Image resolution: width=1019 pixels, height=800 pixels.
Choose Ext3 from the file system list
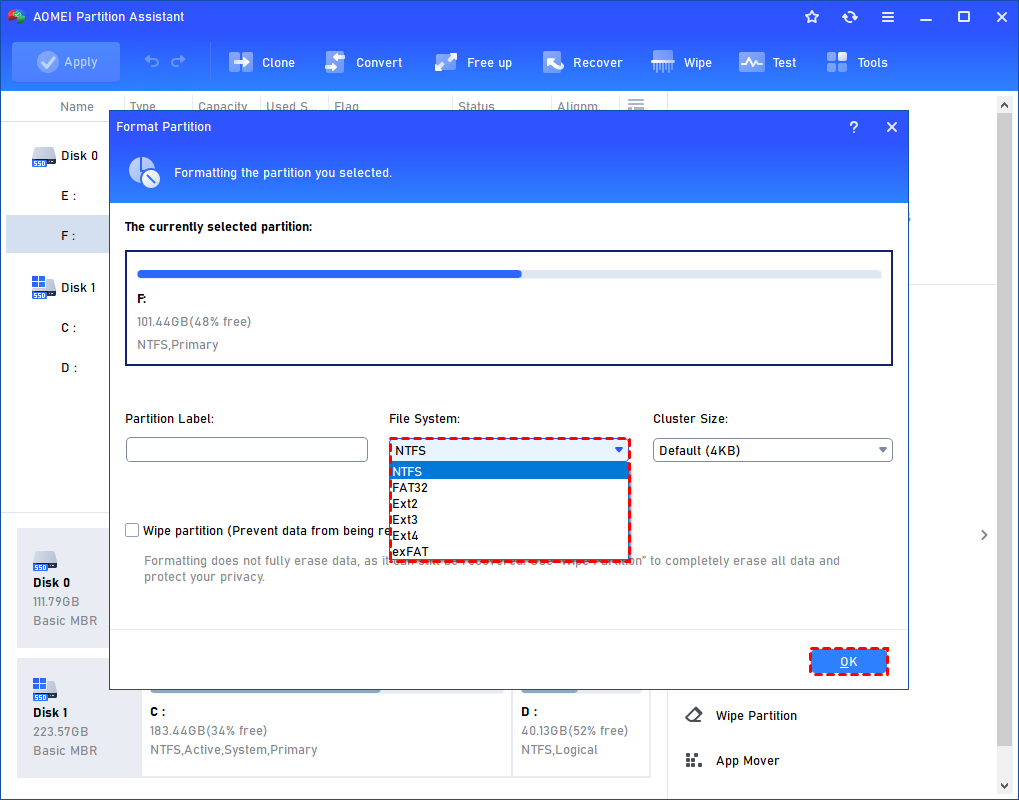(509, 519)
